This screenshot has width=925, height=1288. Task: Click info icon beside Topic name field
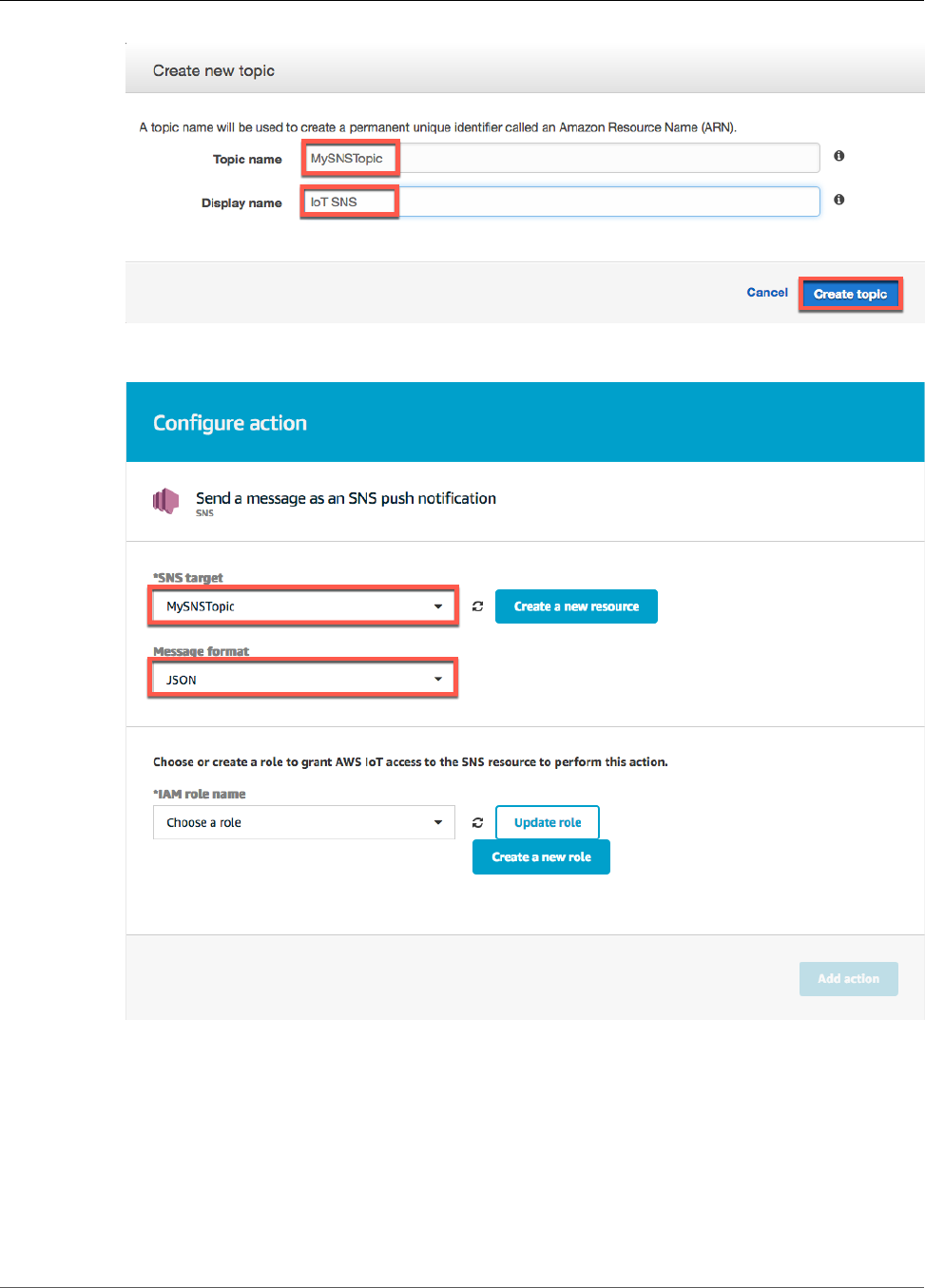(x=839, y=156)
